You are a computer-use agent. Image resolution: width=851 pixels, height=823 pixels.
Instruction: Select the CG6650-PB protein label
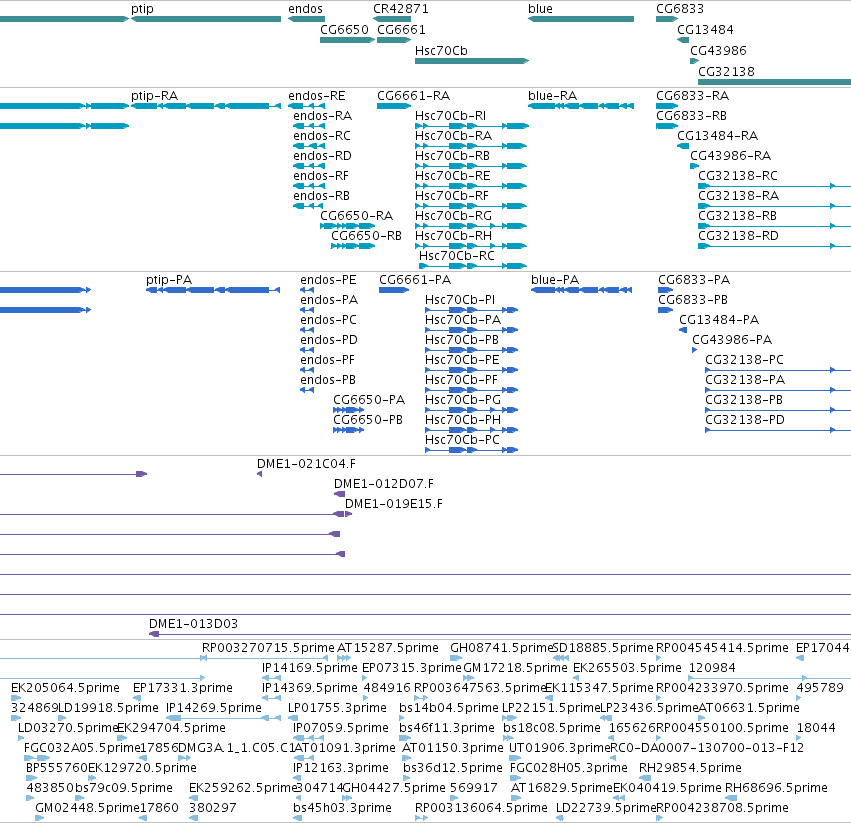click(x=369, y=420)
